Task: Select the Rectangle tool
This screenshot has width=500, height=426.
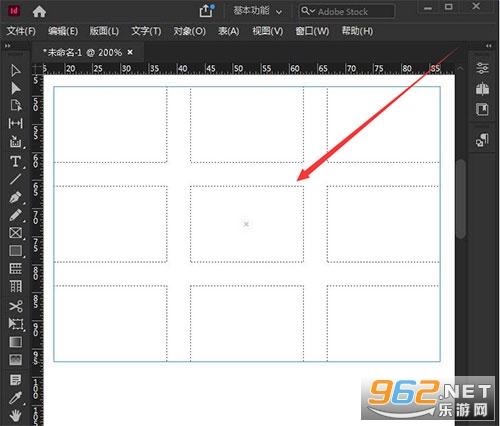Action: (x=15, y=251)
